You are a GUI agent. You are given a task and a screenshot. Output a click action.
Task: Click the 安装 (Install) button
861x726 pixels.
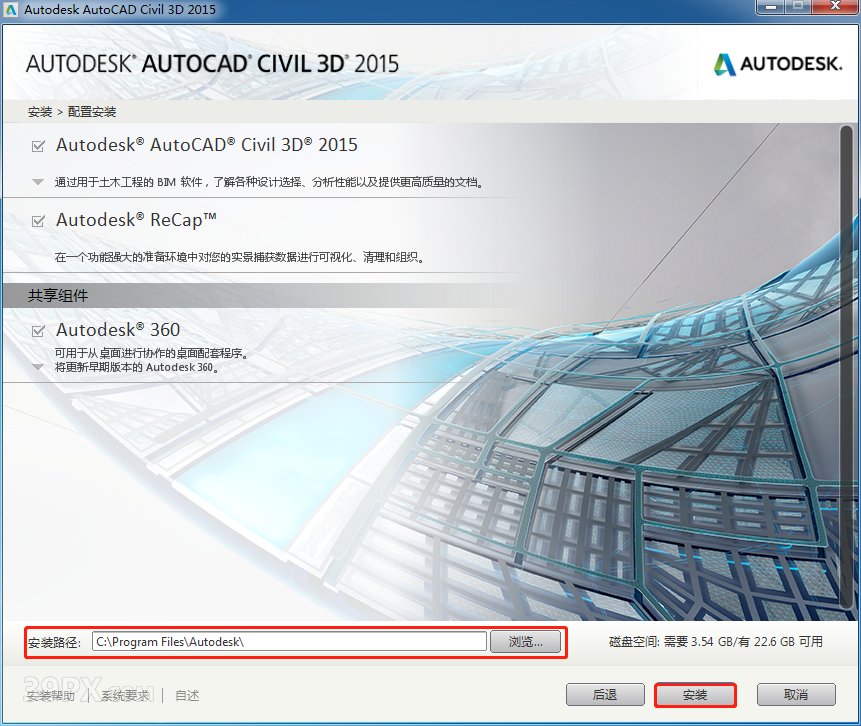tap(695, 694)
